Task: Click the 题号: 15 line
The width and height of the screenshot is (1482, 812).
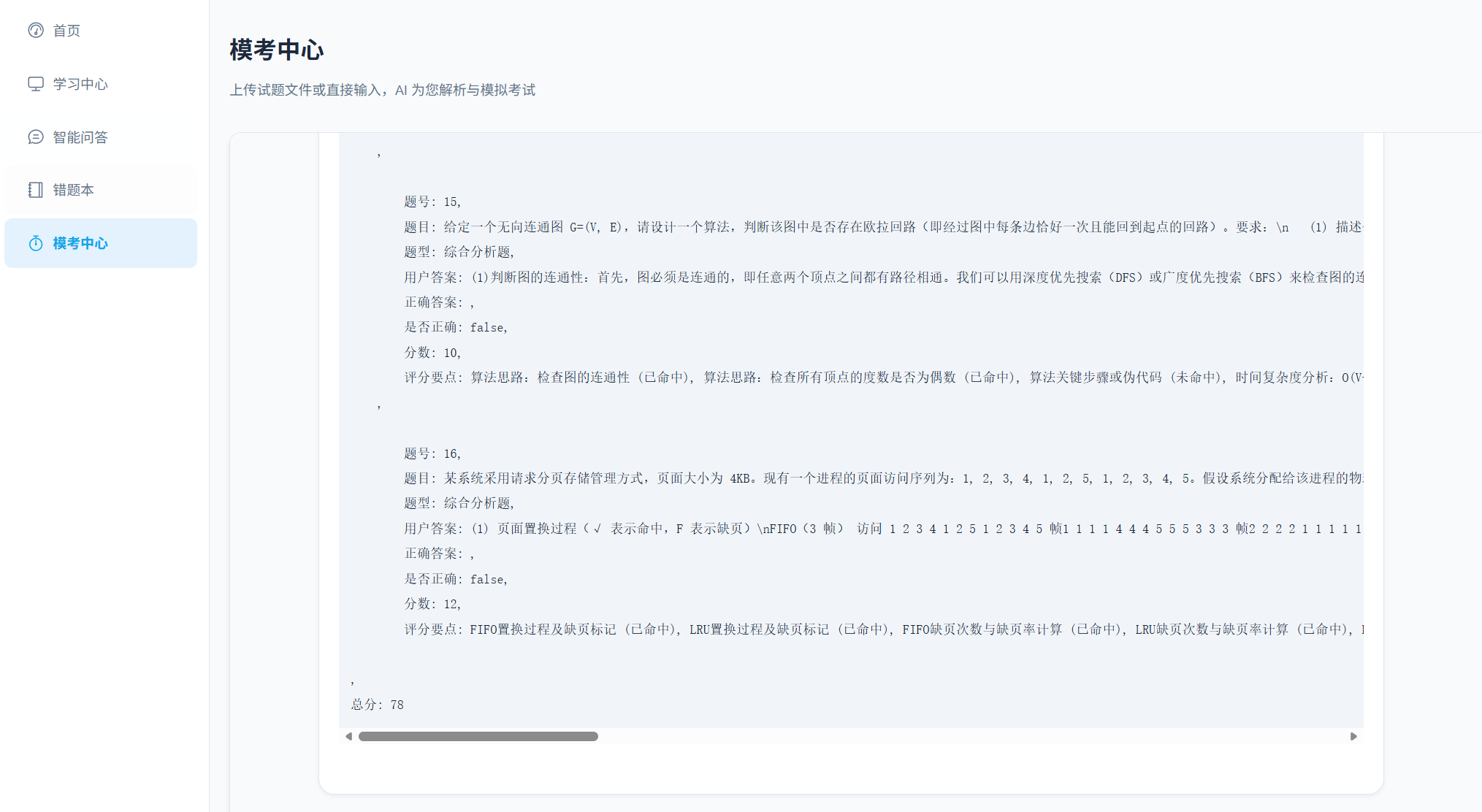Action: pos(432,202)
